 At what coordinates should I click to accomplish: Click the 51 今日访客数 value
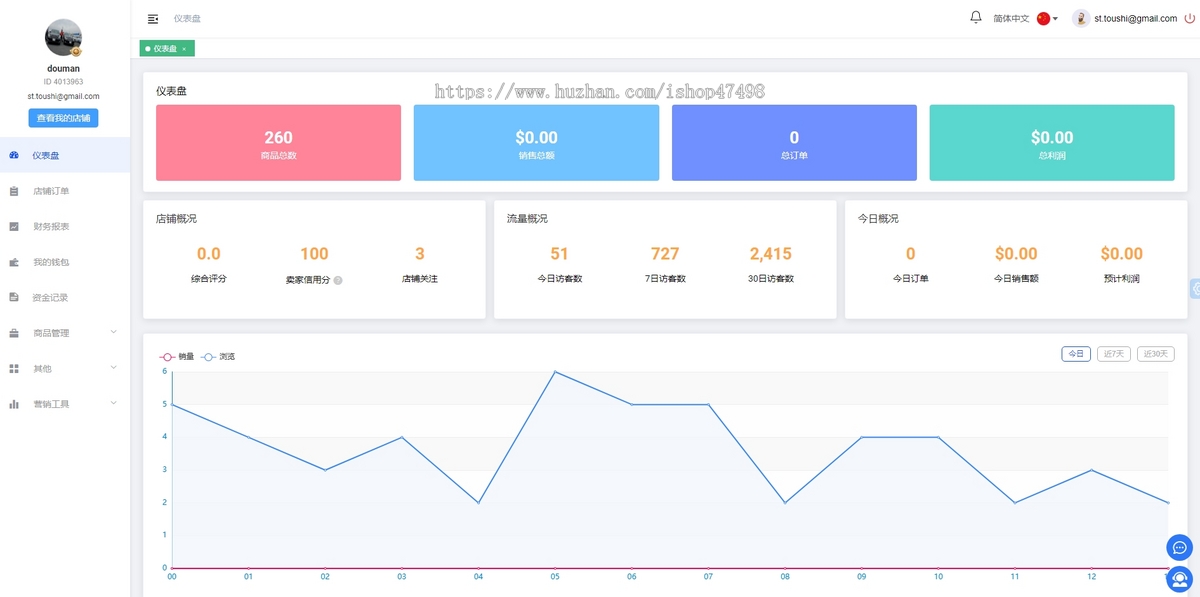[559, 254]
